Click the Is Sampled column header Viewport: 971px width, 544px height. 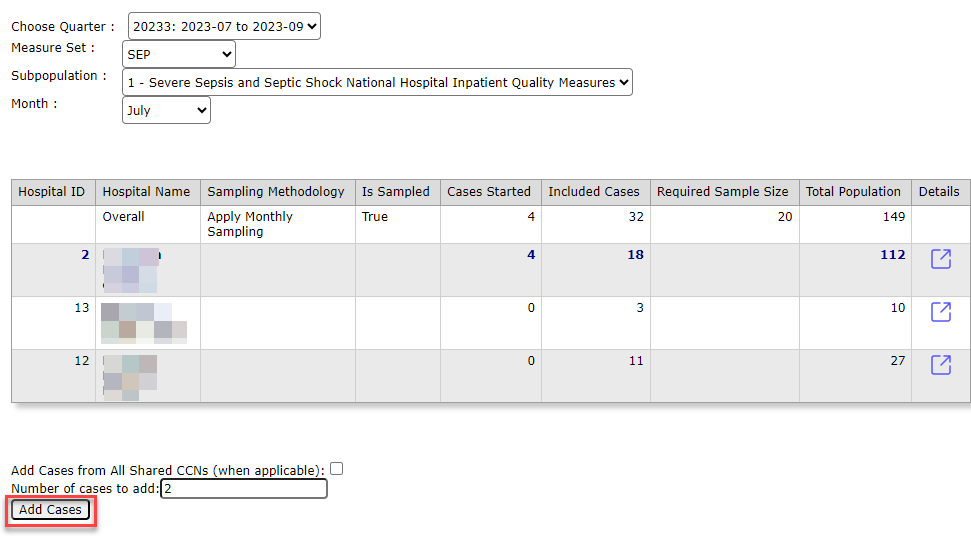pyautogui.click(x=396, y=192)
